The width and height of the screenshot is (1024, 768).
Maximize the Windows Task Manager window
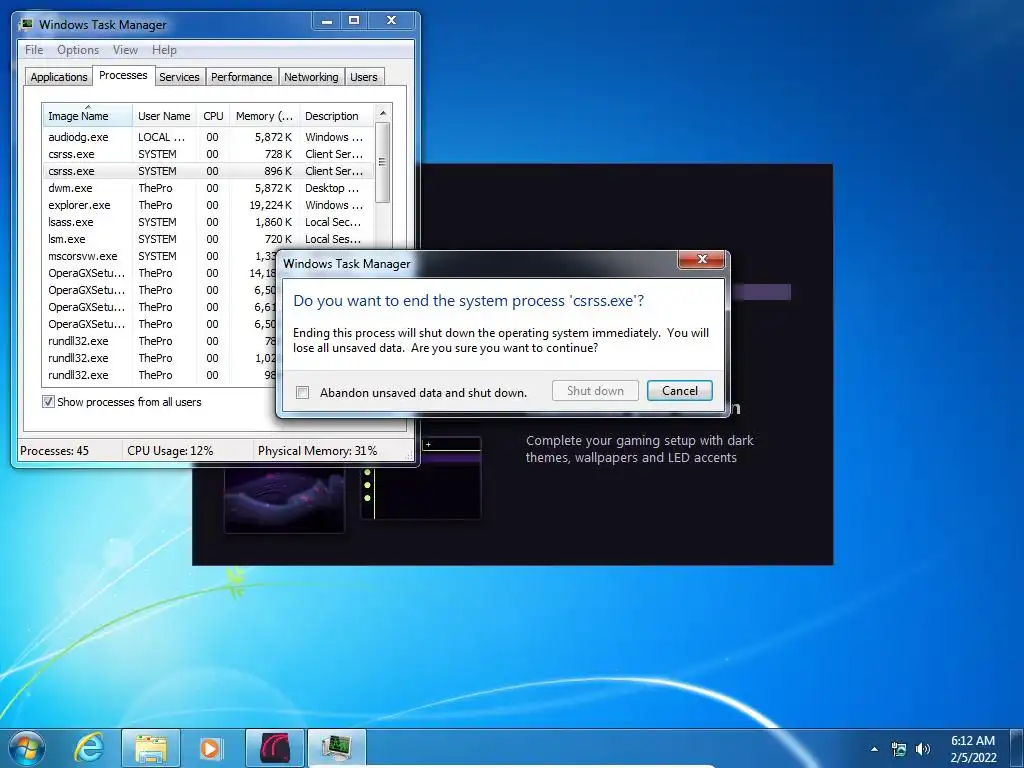[x=354, y=21]
